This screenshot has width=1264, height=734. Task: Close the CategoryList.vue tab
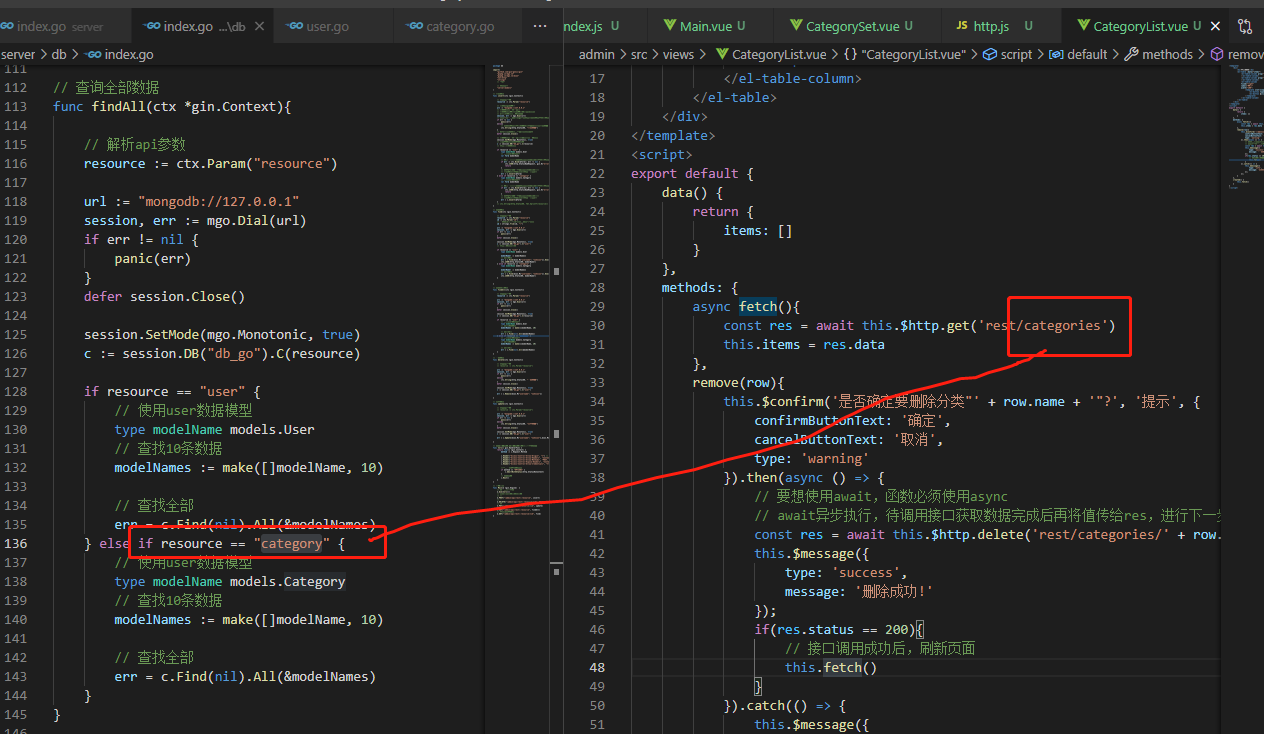click(1215, 27)
